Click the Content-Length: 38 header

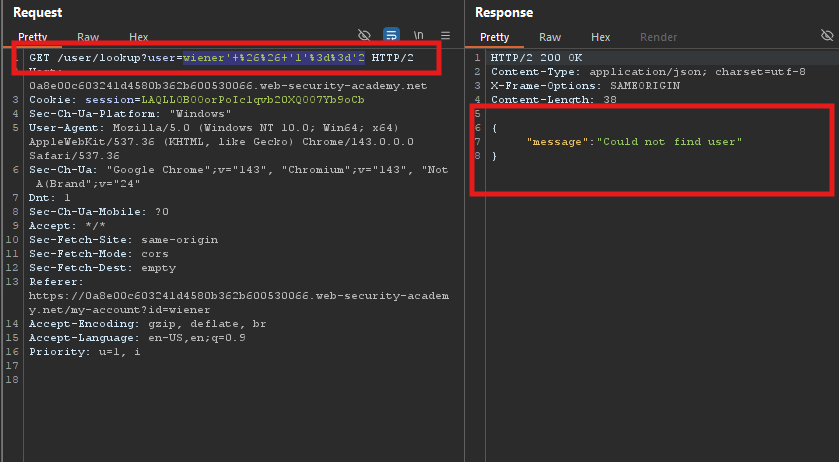tap(554, 99)
